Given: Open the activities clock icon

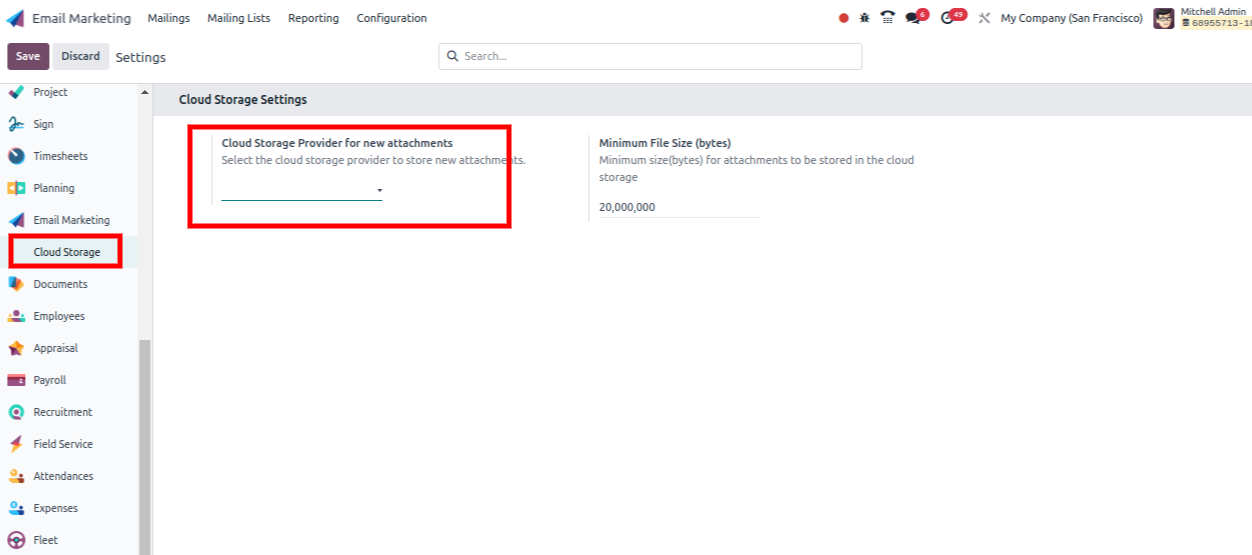Looking at the screenshot, I should coord(948,18).
